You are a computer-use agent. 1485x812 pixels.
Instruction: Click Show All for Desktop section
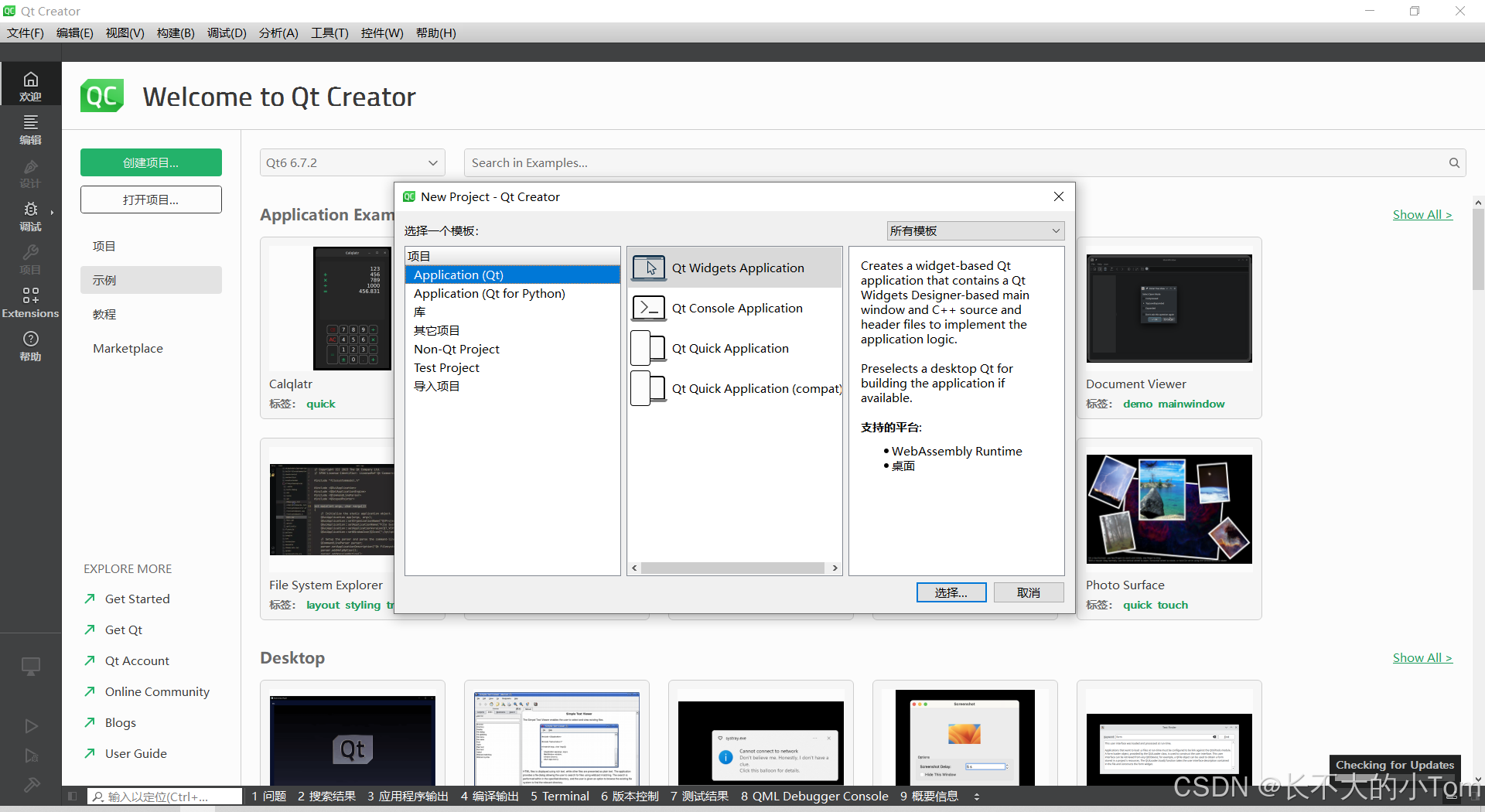(x=1422, y=657)
